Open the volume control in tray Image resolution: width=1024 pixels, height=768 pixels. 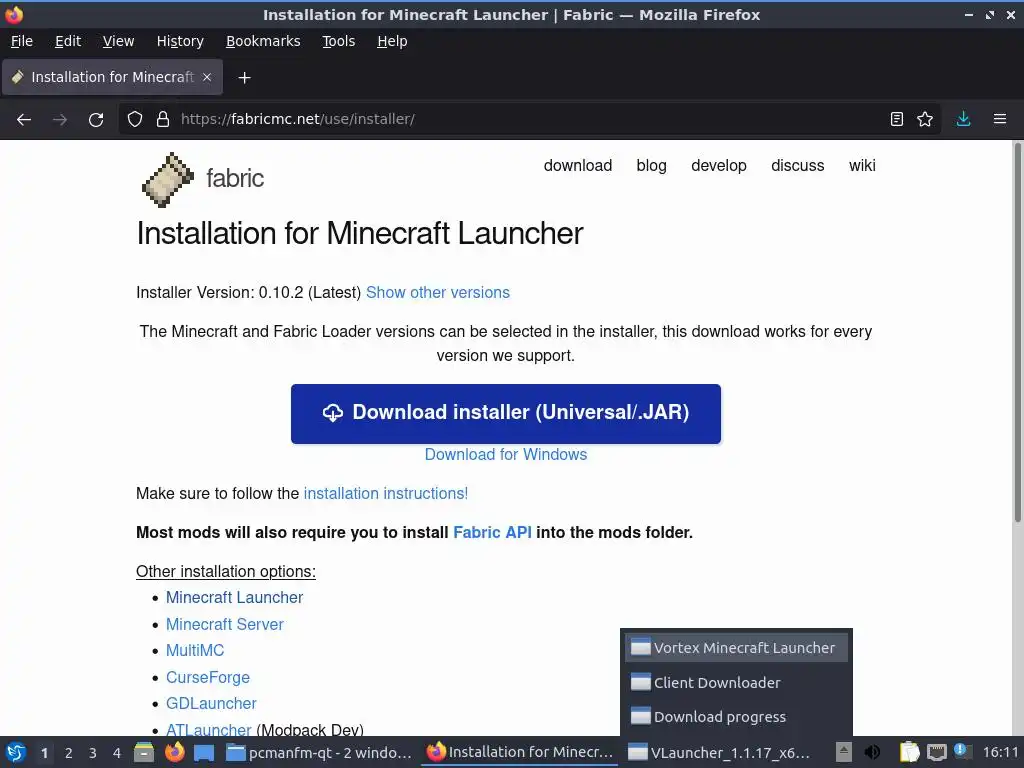(x=872, y=752)
